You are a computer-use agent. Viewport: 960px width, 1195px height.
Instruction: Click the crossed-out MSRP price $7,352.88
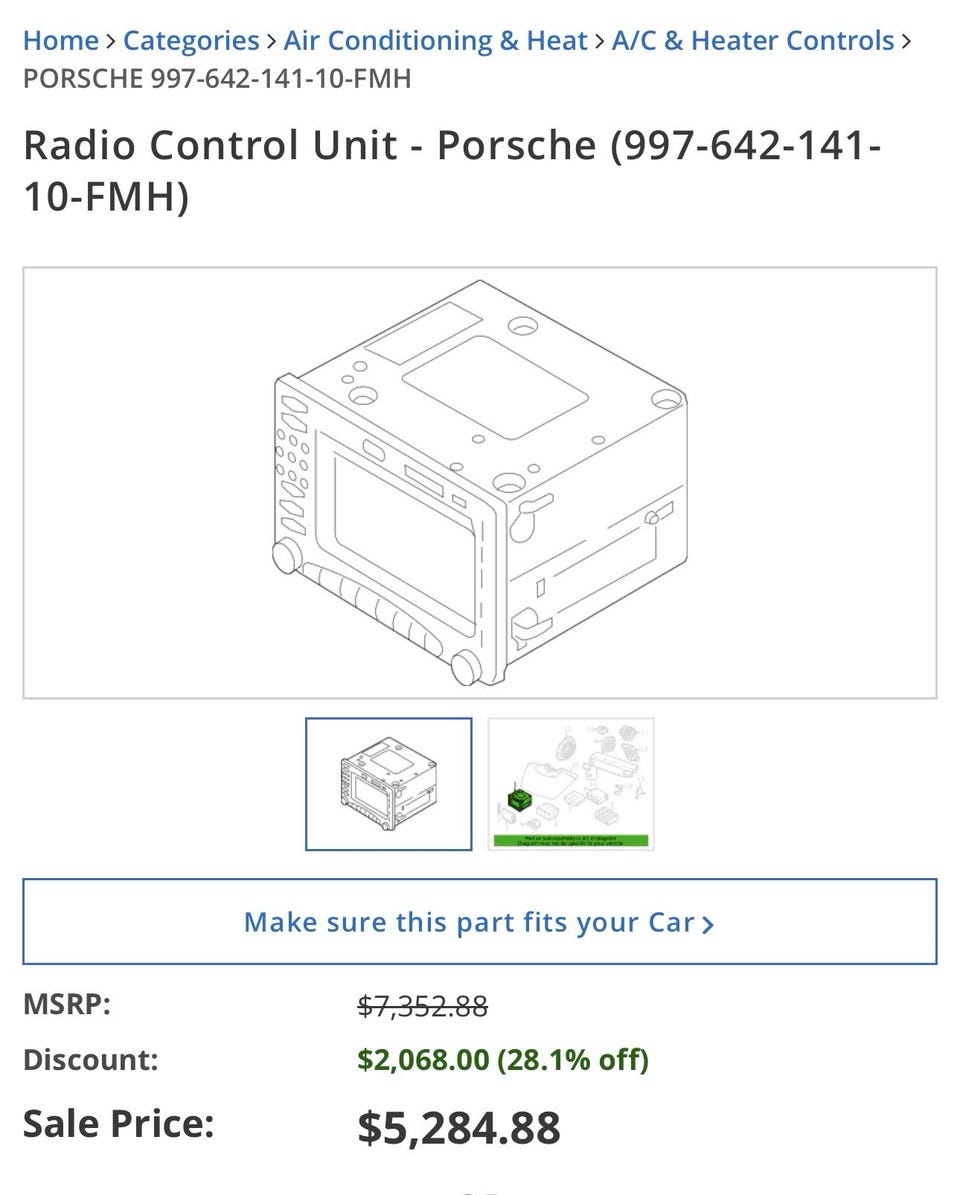click(422, 1006)
